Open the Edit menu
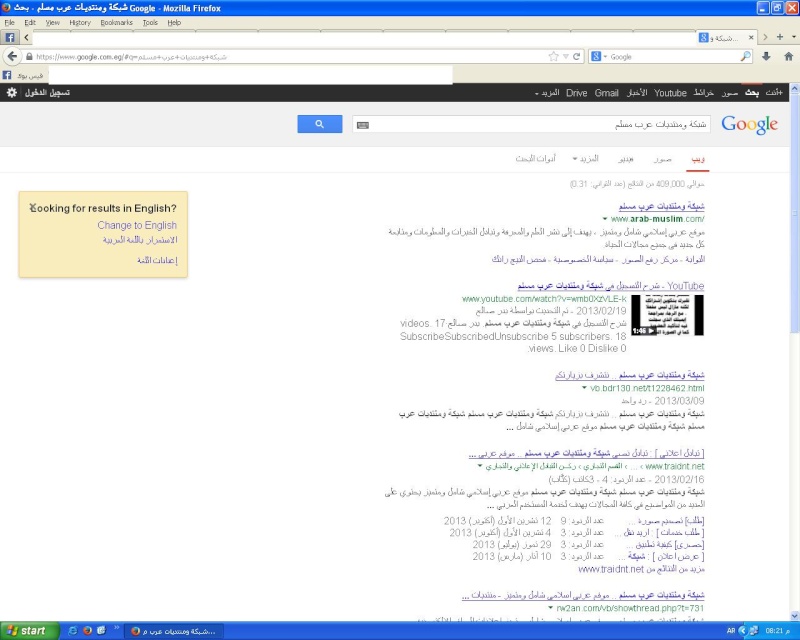 click(x=30, y=22)
